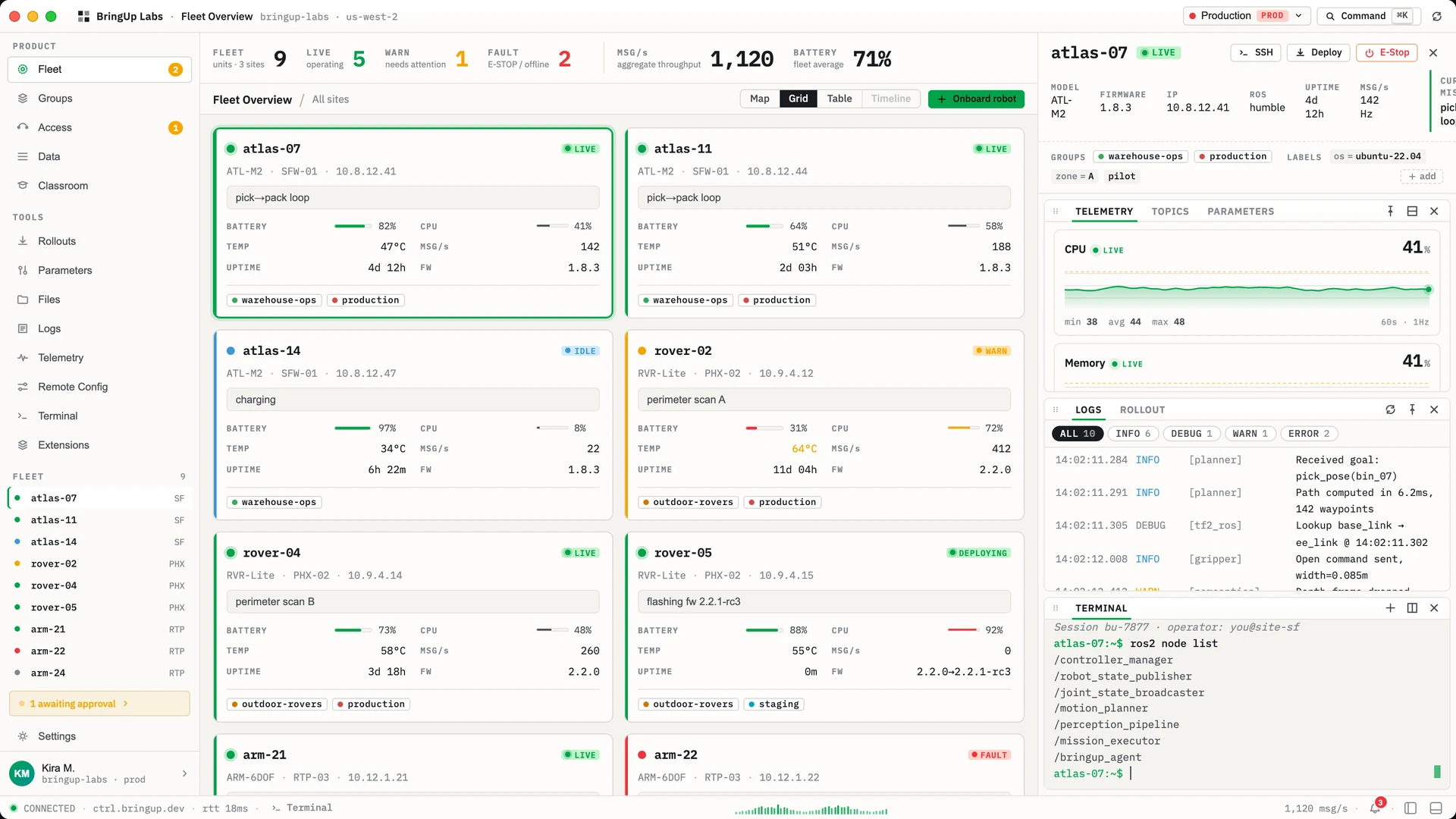Open Settings in sidebar
This screenshot has height=819, width=1456.
99,736
